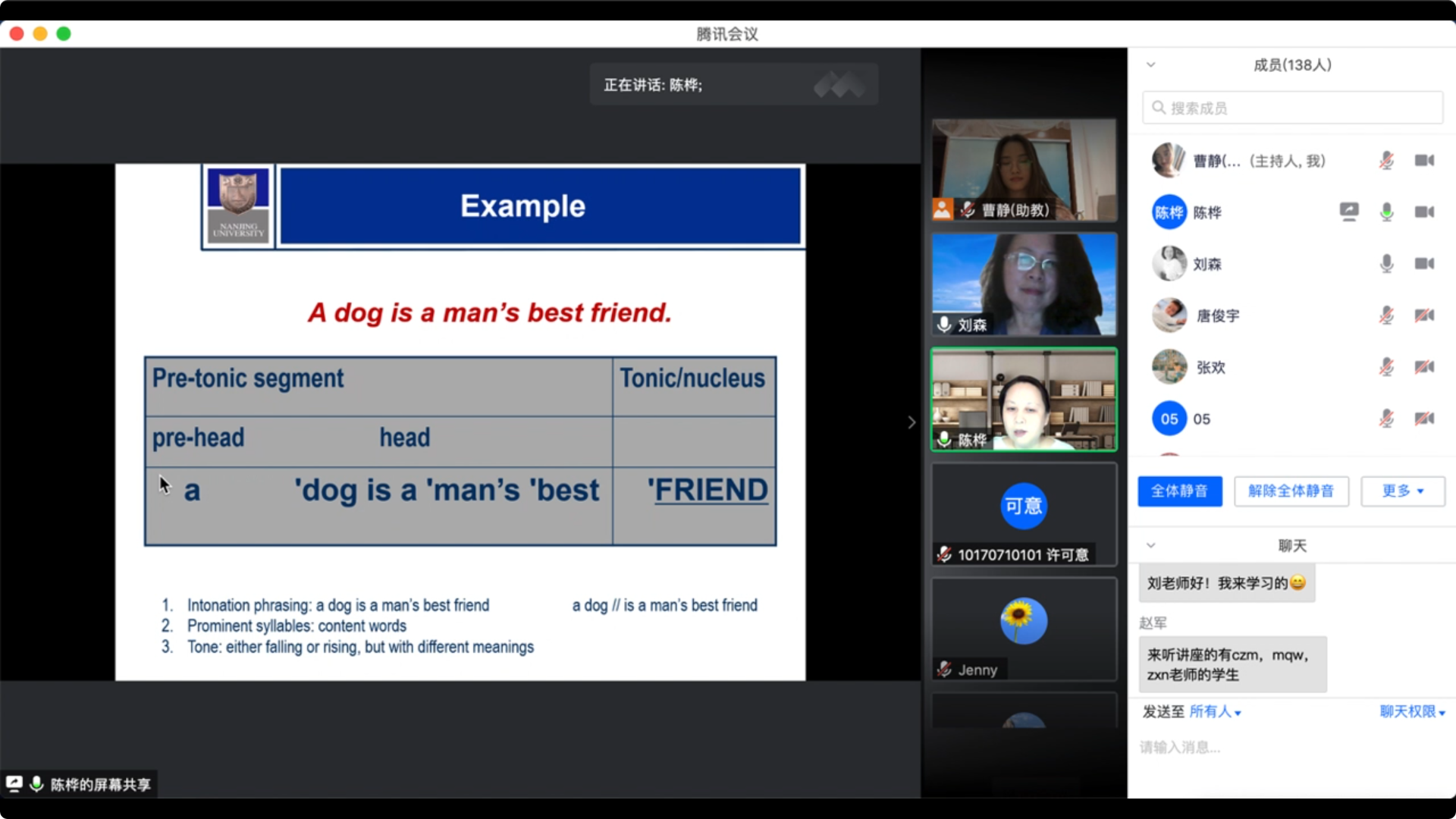Click the 刘森 video thumbnail
1456x819 pixels.
click(x=1024, y=284)
